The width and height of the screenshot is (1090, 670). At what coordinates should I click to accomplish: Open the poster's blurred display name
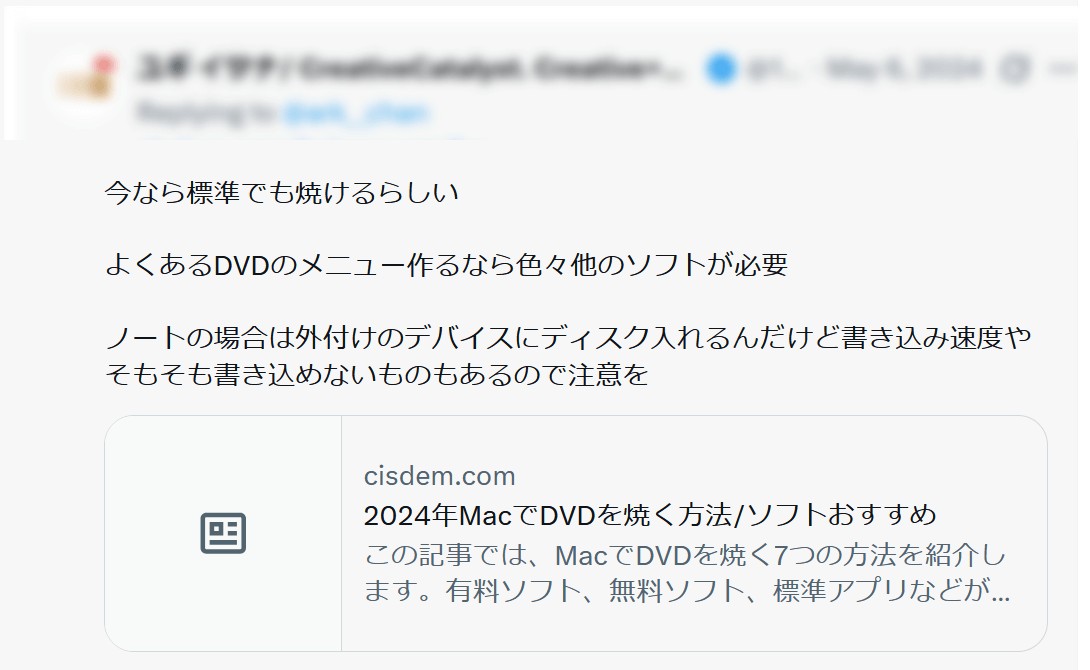coord(410,69)
